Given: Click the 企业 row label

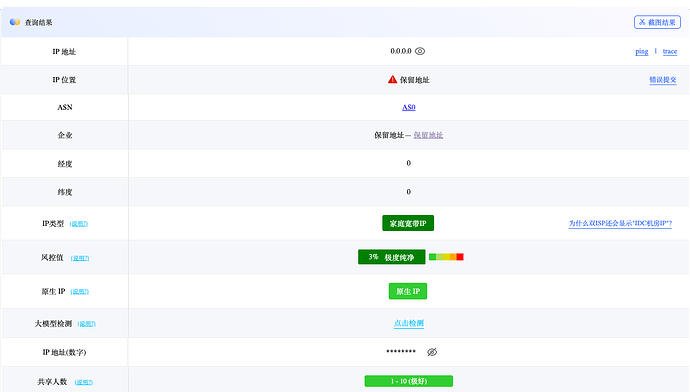Looking at the screenshot, I should pos(65,135).
